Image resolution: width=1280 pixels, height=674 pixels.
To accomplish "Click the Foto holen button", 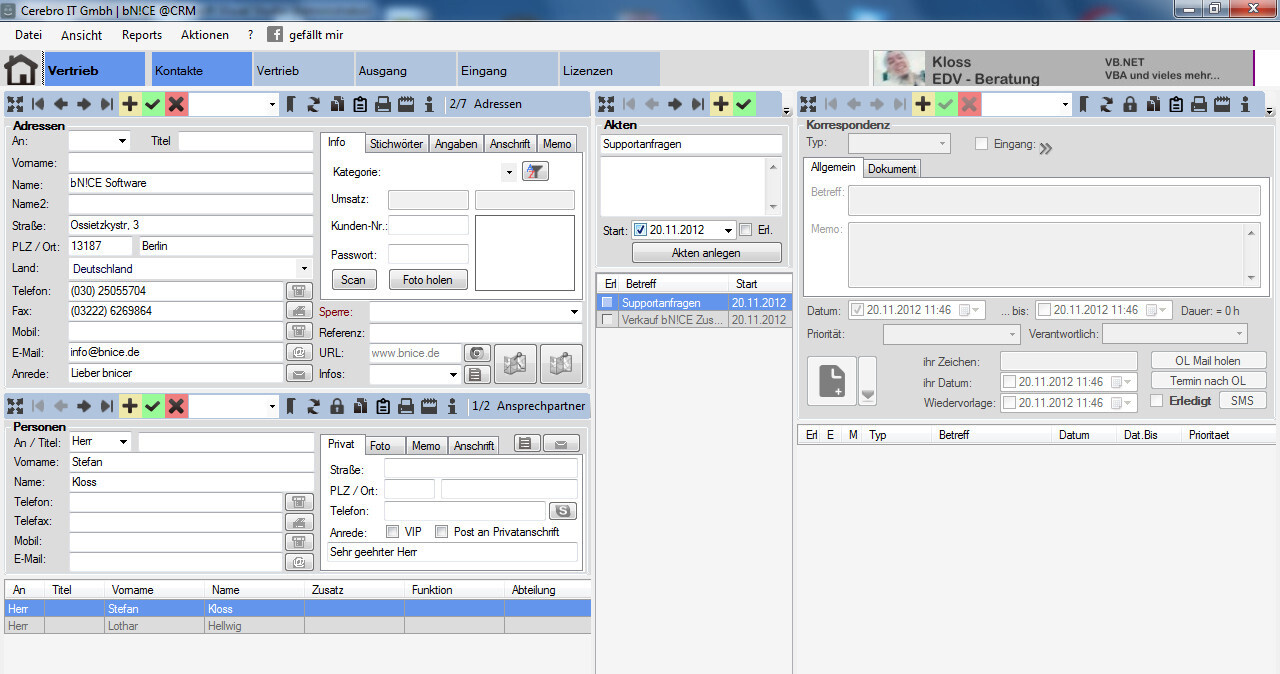I will click(428, 280).
